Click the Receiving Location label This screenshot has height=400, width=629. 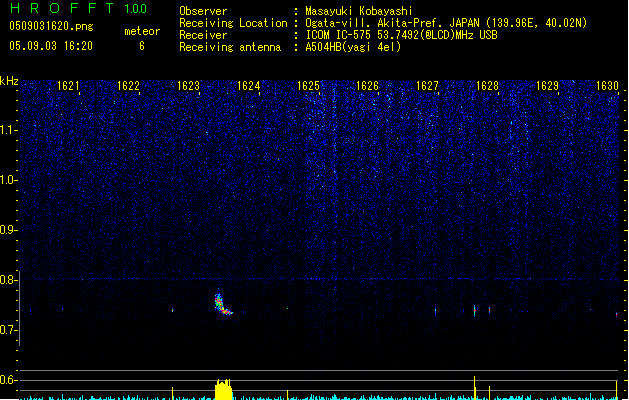(x=233, y=23)
